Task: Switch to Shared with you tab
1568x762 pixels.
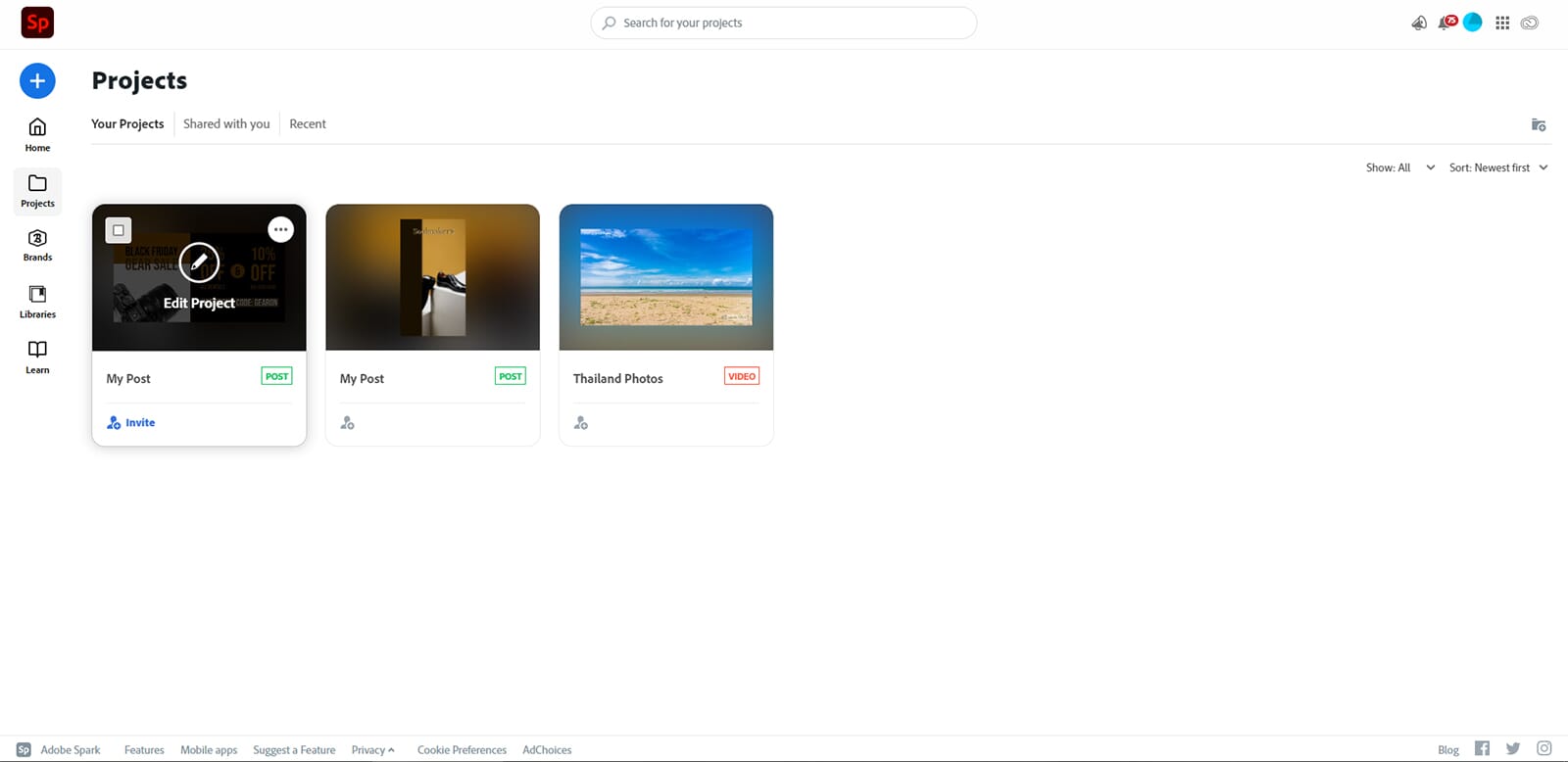Action: point(226,123)
